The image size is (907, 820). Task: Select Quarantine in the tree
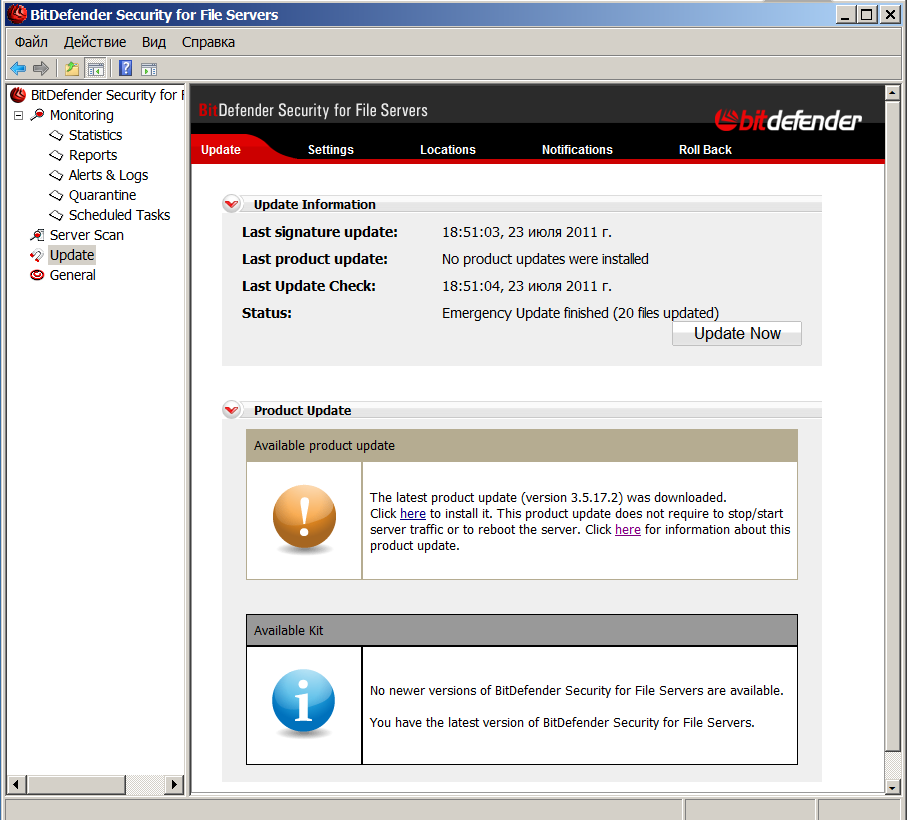click(x=102, y=195)
